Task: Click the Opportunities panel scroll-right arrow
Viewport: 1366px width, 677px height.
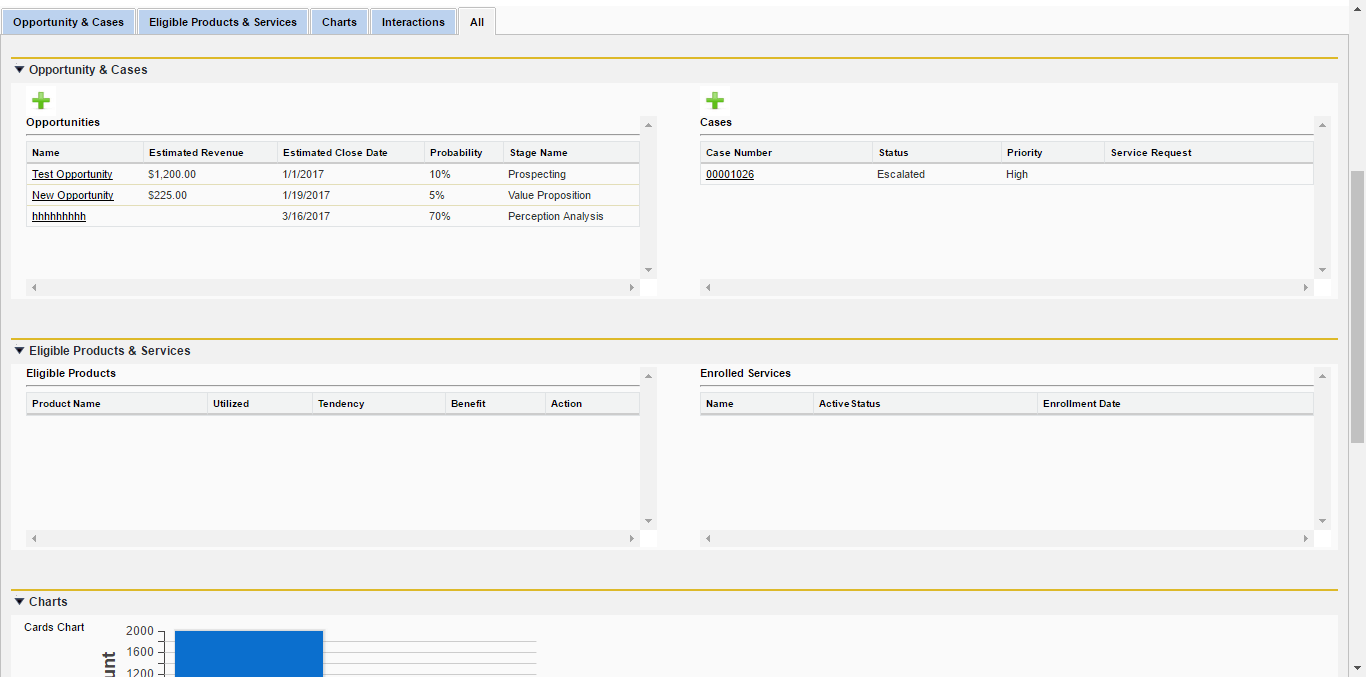Action: [631, 287]
